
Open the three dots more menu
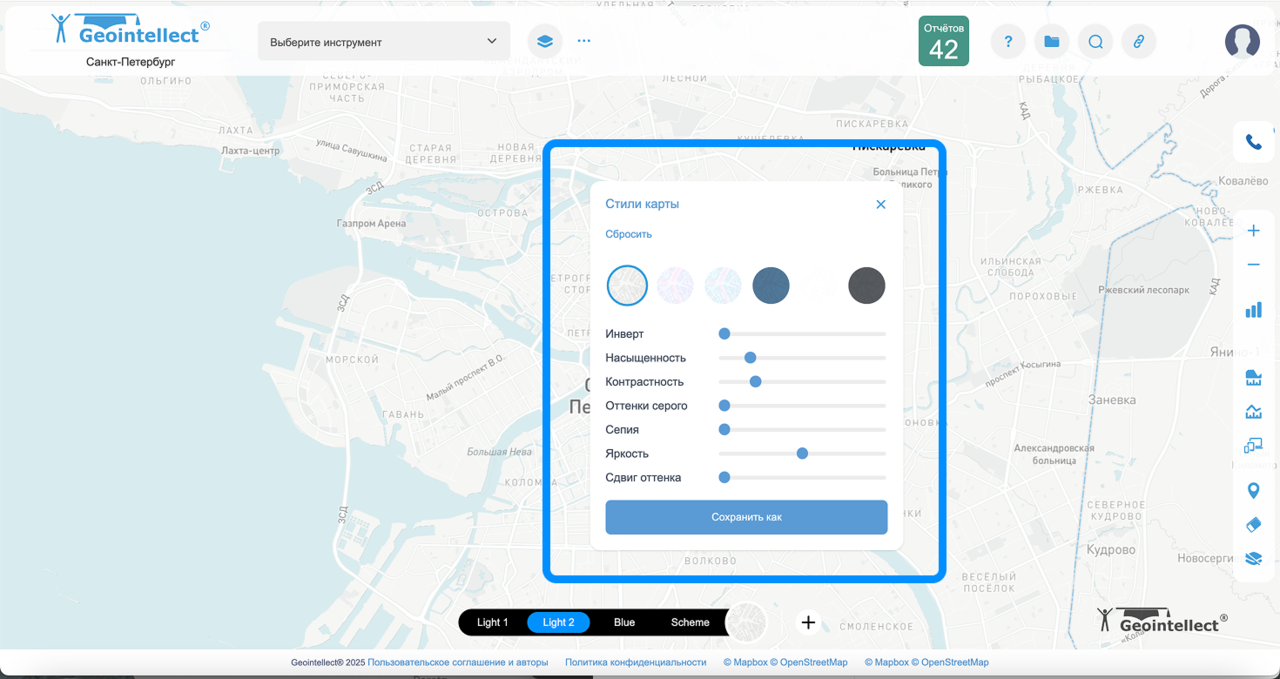(584, 42)
